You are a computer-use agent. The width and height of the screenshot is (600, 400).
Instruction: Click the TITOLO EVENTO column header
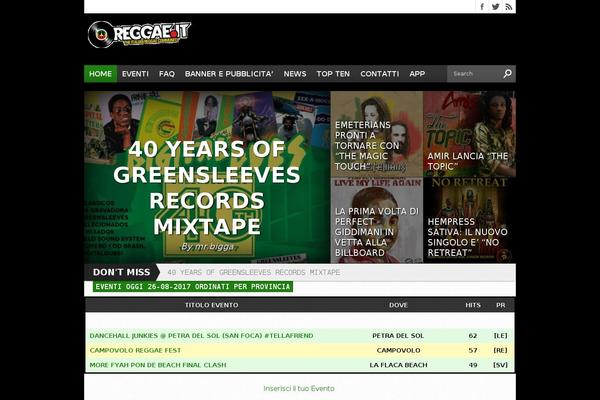tap(212, 305)
